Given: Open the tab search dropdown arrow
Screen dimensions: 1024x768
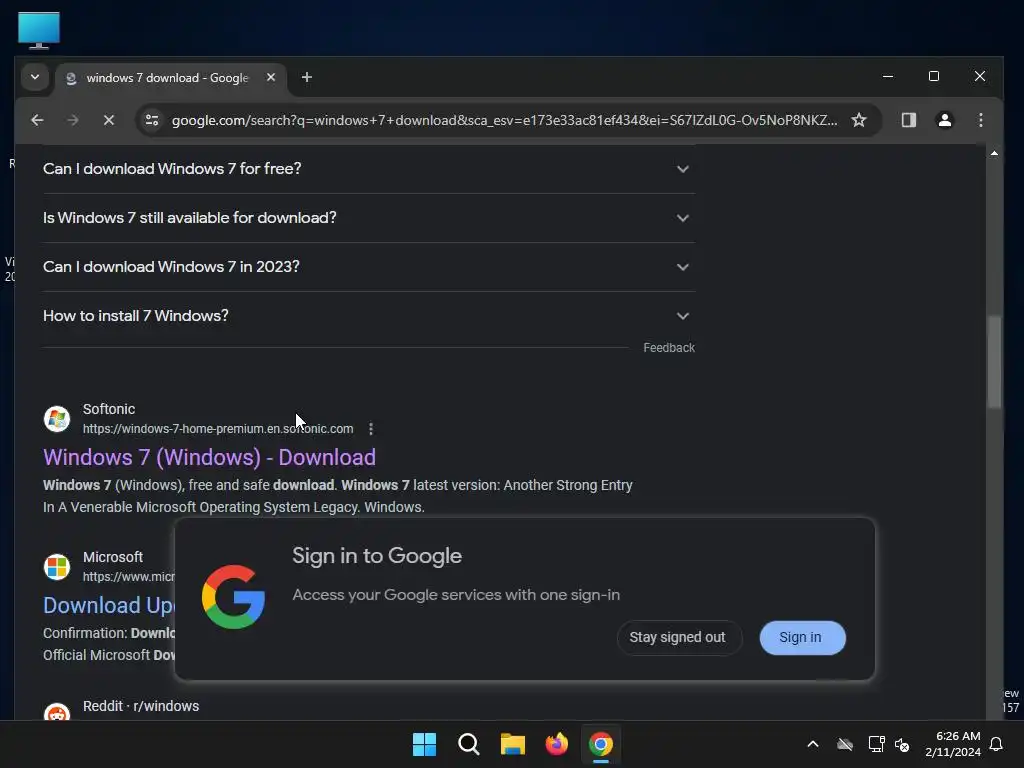Looking at the screenshot, I should pos(35,77).
